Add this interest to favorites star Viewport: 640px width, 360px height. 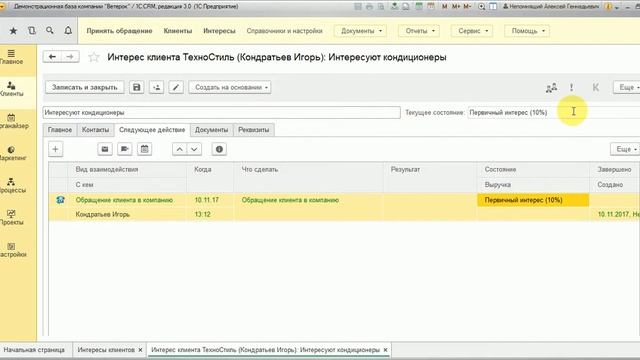94,57
